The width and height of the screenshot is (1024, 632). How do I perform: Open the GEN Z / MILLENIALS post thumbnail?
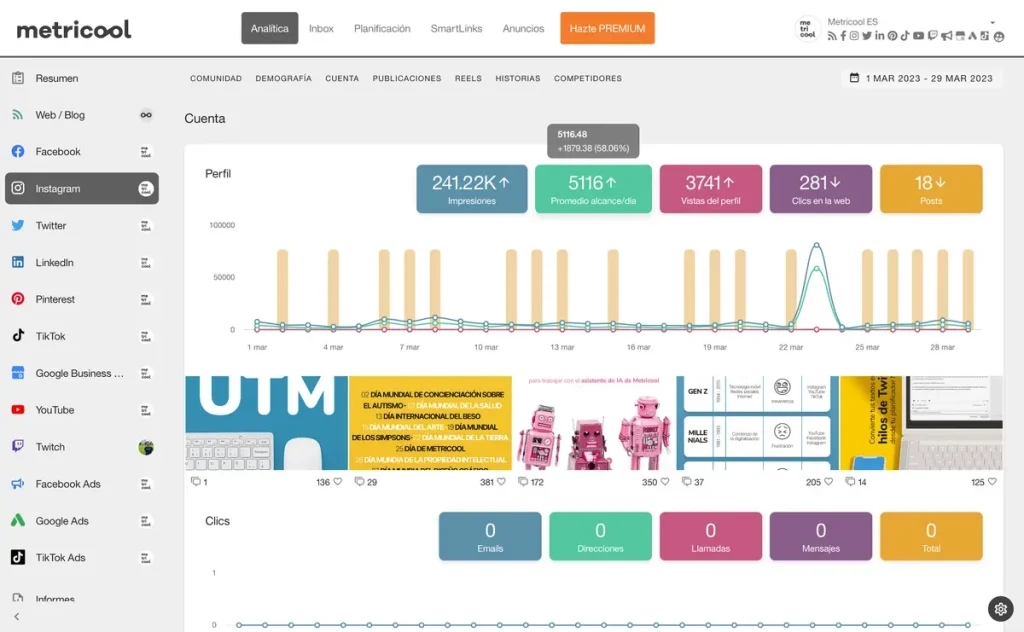758,423
